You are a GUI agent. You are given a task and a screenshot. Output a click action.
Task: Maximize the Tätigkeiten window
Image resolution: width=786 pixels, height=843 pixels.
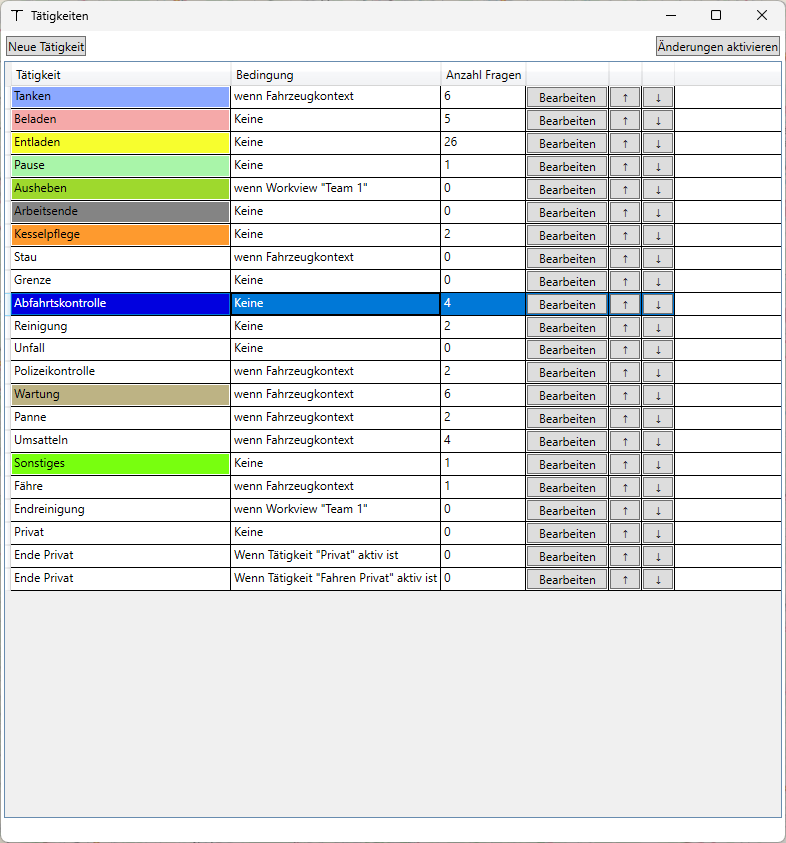(x=716, y=15)
